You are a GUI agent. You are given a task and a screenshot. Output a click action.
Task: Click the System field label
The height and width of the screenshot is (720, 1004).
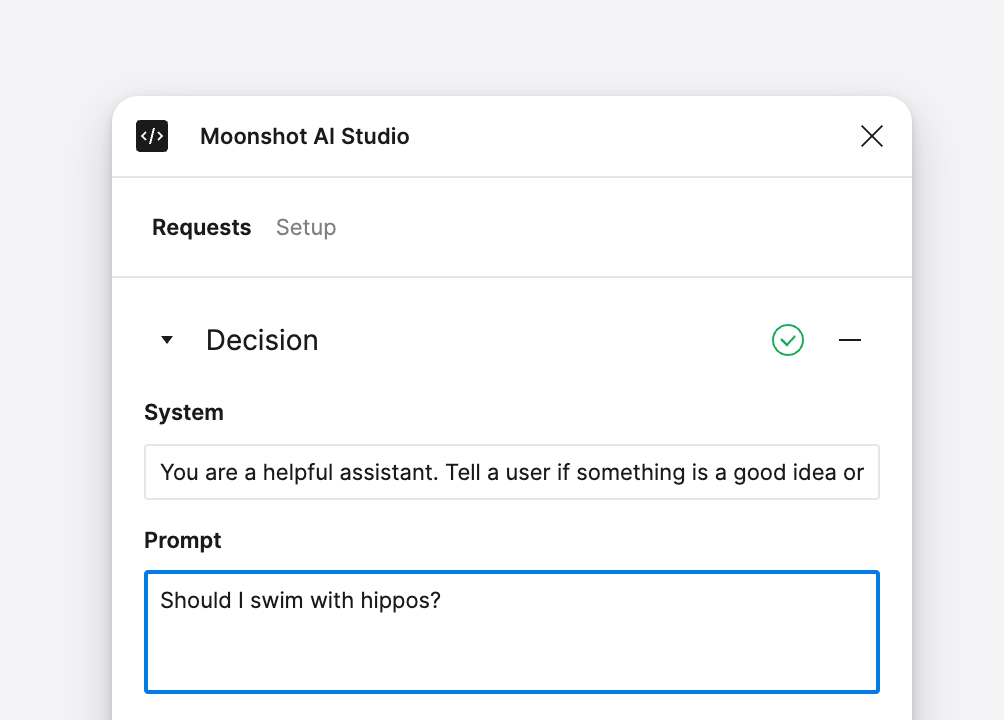tap(184, 412)
